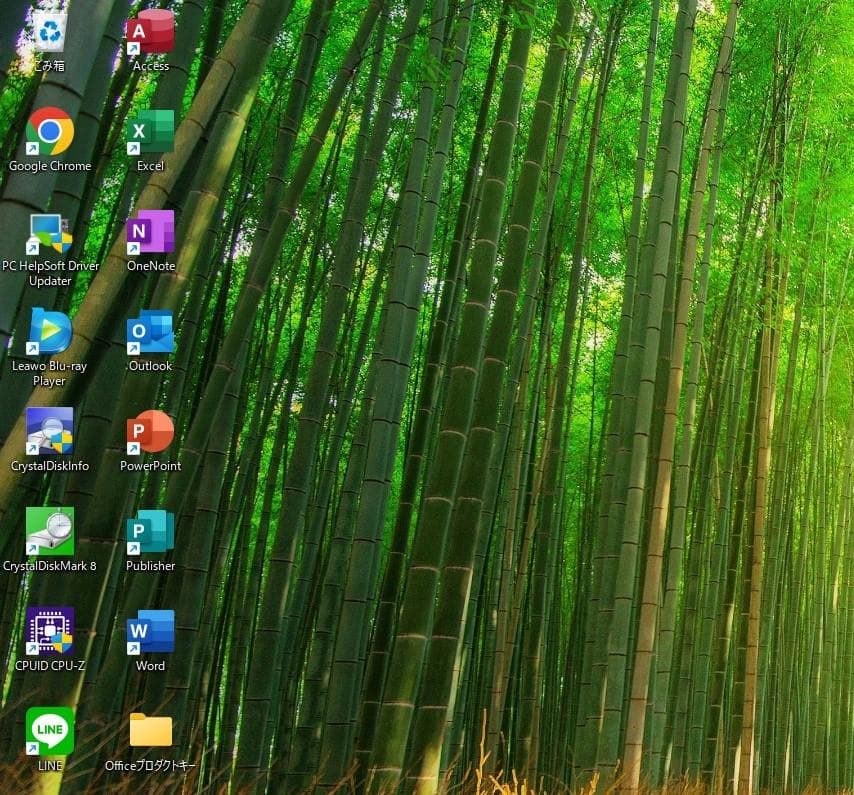854x795 pixels.
Task: Click the 'Officeプロダクトキー' folder name label
Action: point(150,766)
